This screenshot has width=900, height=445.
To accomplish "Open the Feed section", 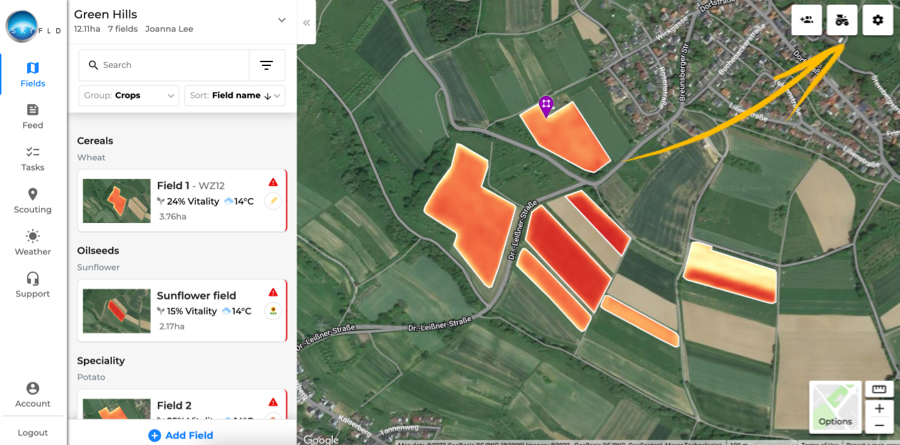I will click(x=33, y=117).
